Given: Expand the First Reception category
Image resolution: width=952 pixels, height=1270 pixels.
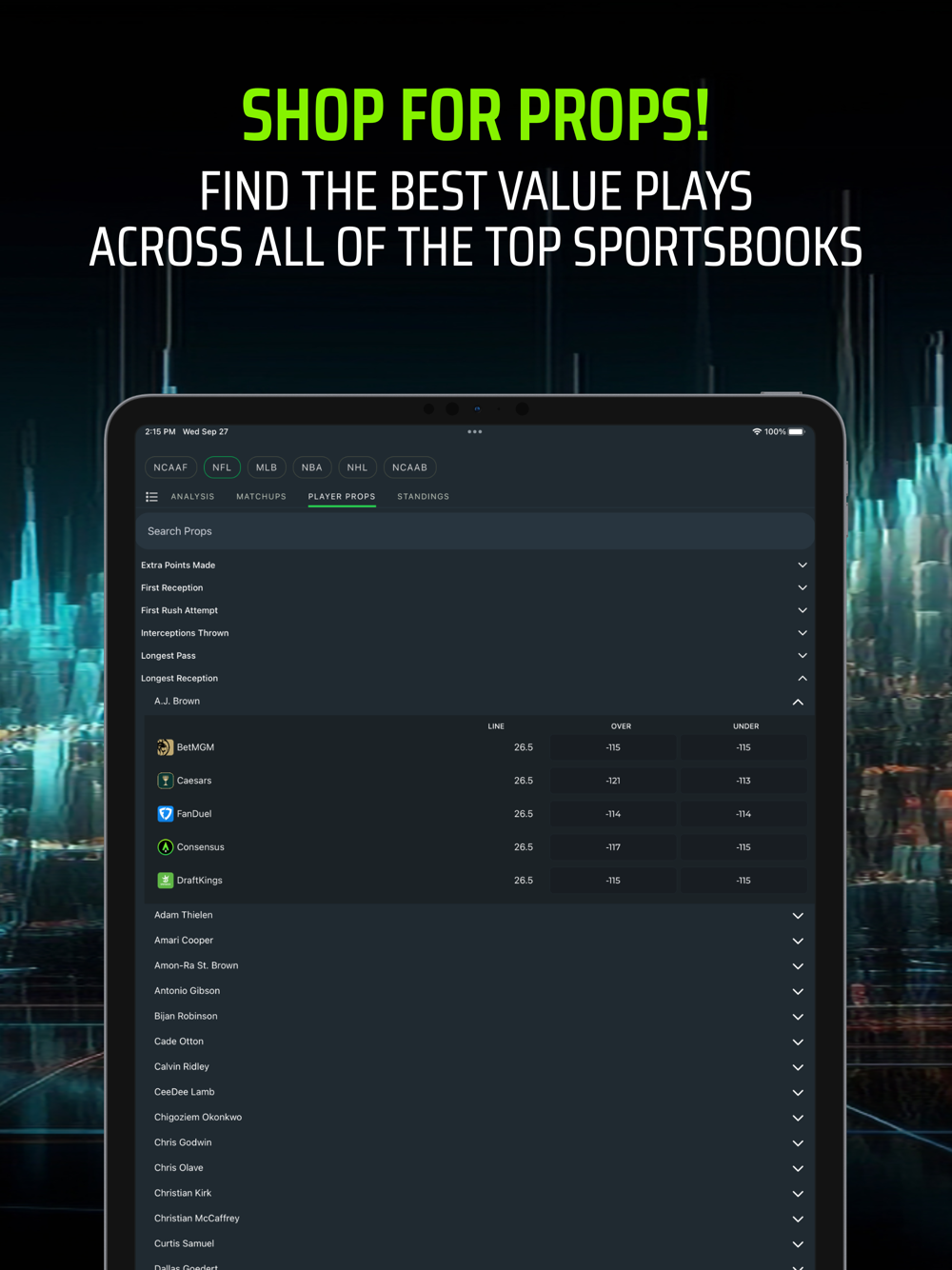Looking at the screenshot, I should (x=475, y=588).
